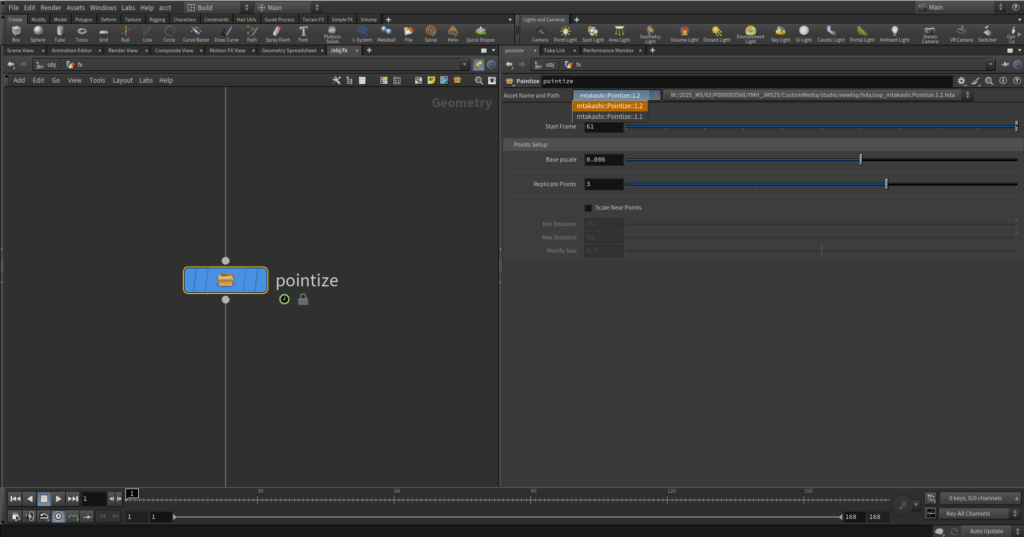Select mtakashi::Pointize::1.1 from the dropdown
Screen dimensions: 1024x537
pos(609,117)
